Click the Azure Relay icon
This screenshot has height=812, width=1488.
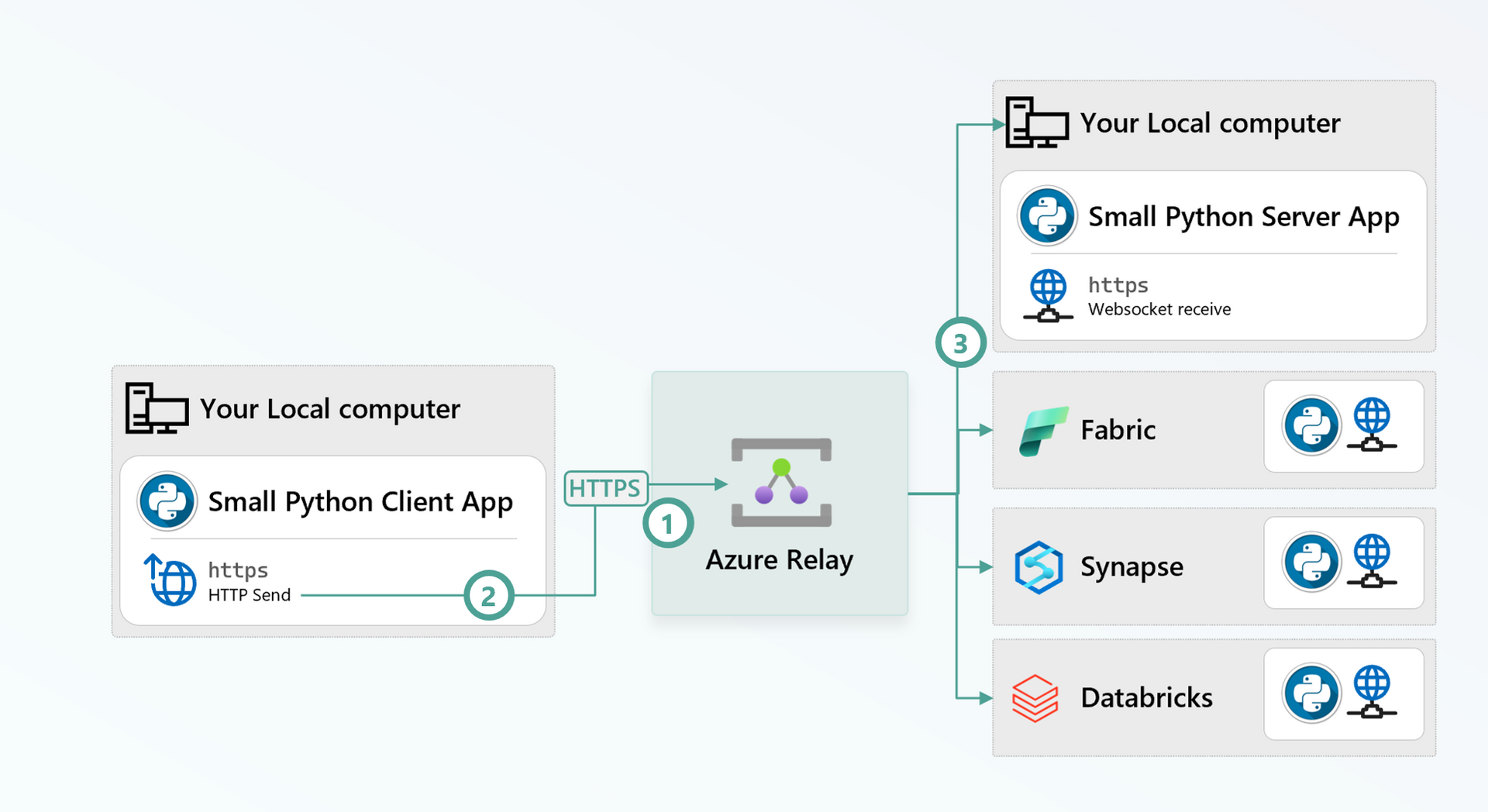[x=781, y=483]
